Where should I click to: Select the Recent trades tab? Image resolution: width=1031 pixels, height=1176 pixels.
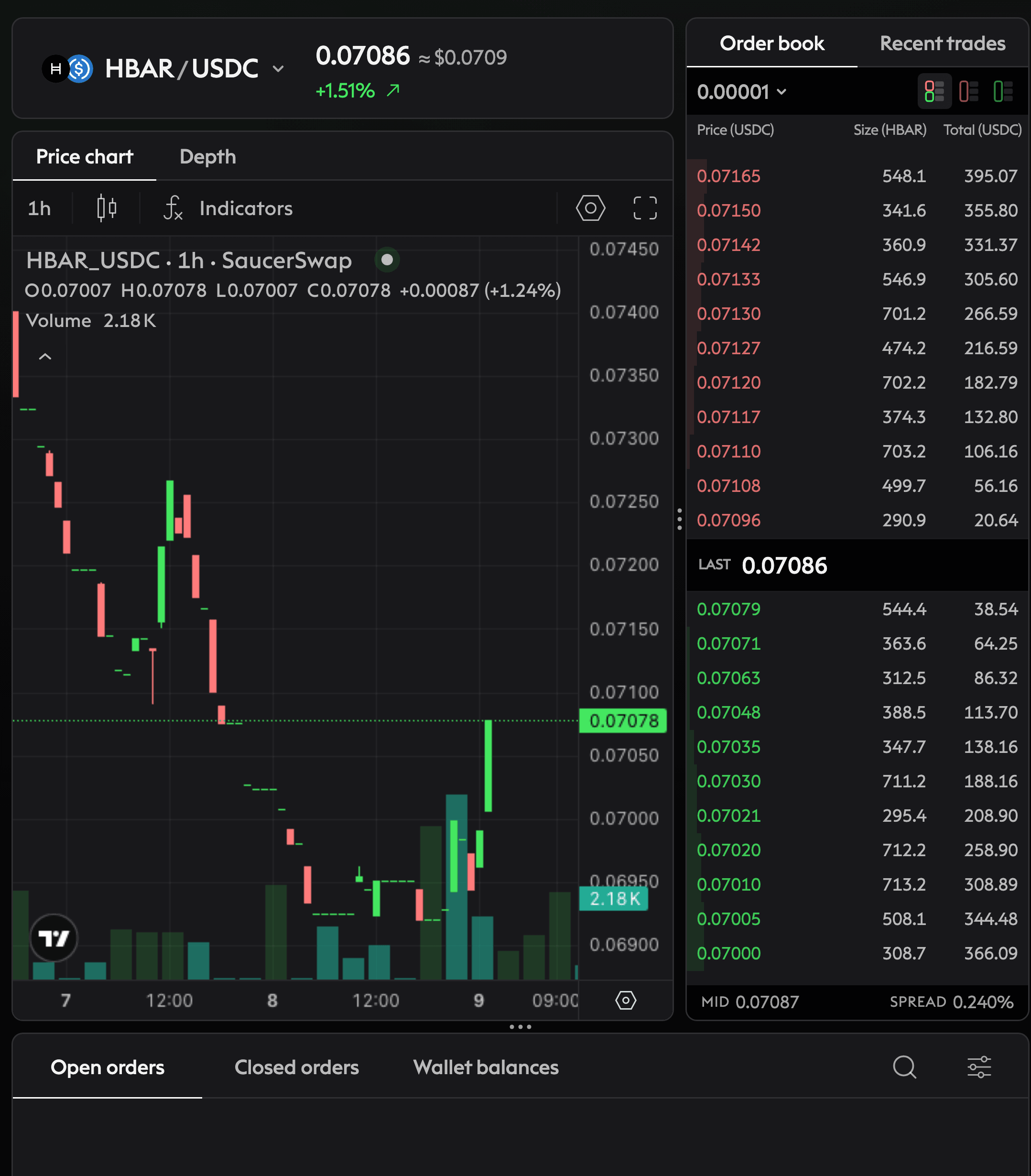pos(943,43)
